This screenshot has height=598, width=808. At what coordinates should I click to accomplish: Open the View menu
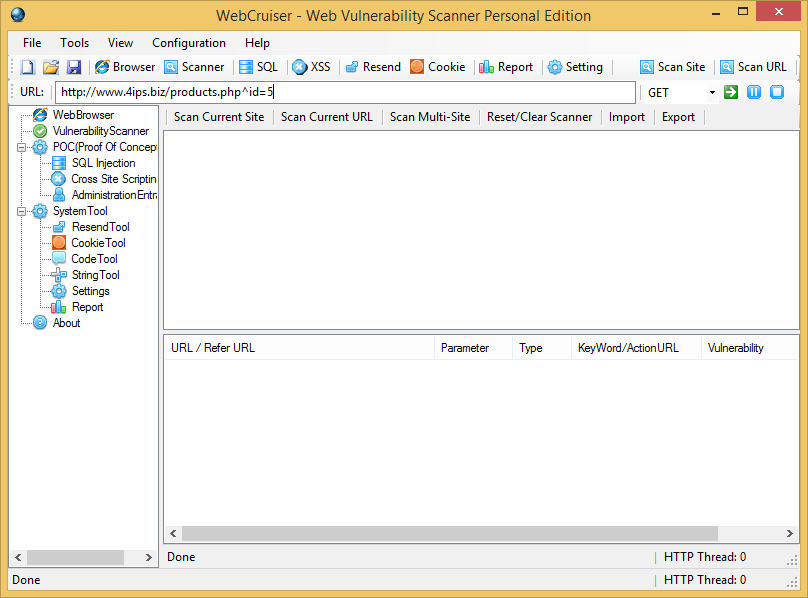click(x=120, y=43)
